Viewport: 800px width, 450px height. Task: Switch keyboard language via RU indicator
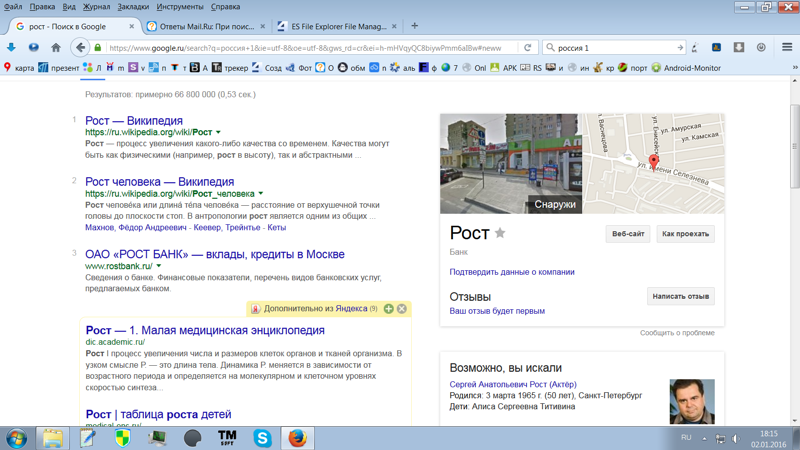point(686,438)
